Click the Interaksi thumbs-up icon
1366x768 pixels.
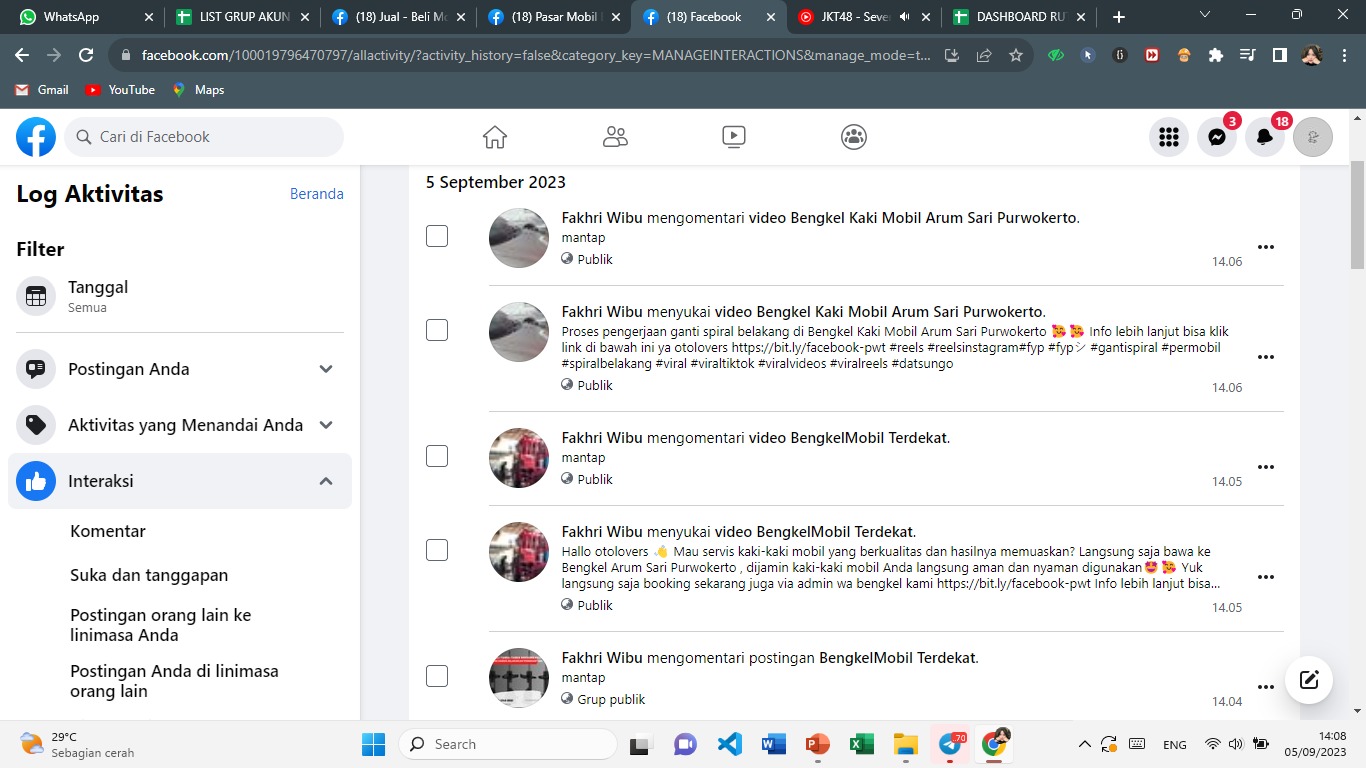36,481
